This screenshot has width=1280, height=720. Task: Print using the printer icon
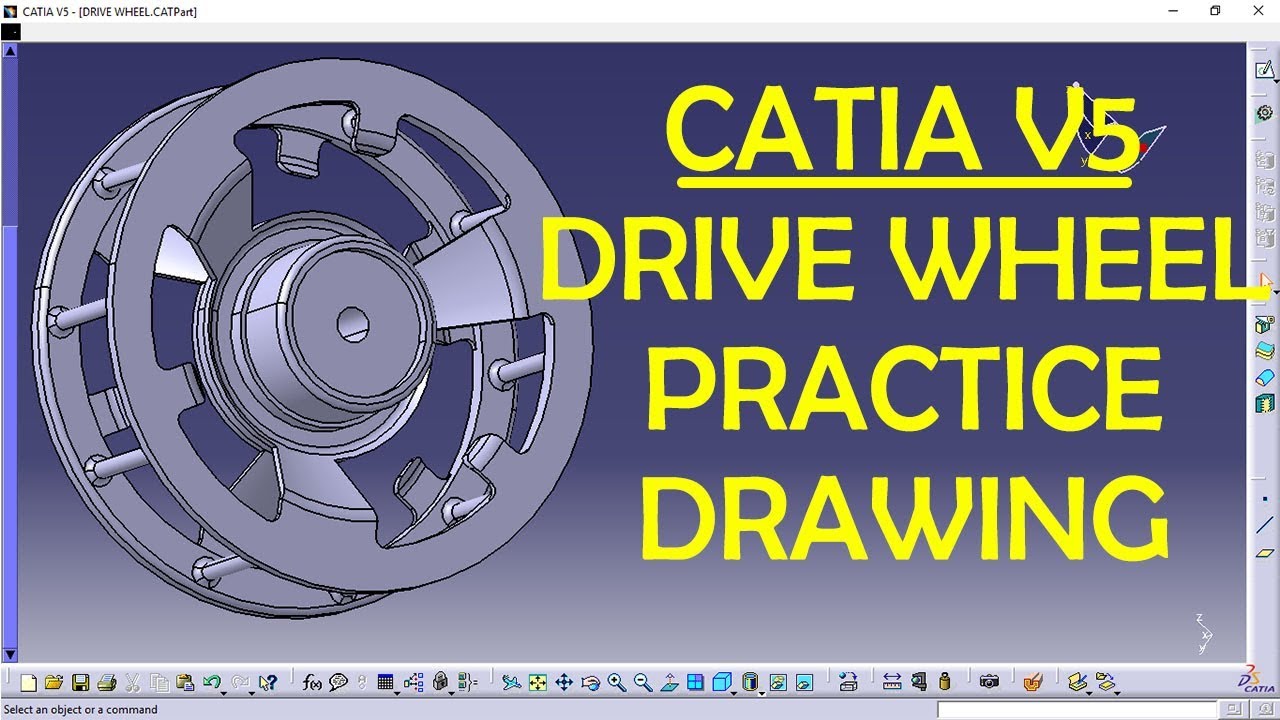tap(107, 683)
